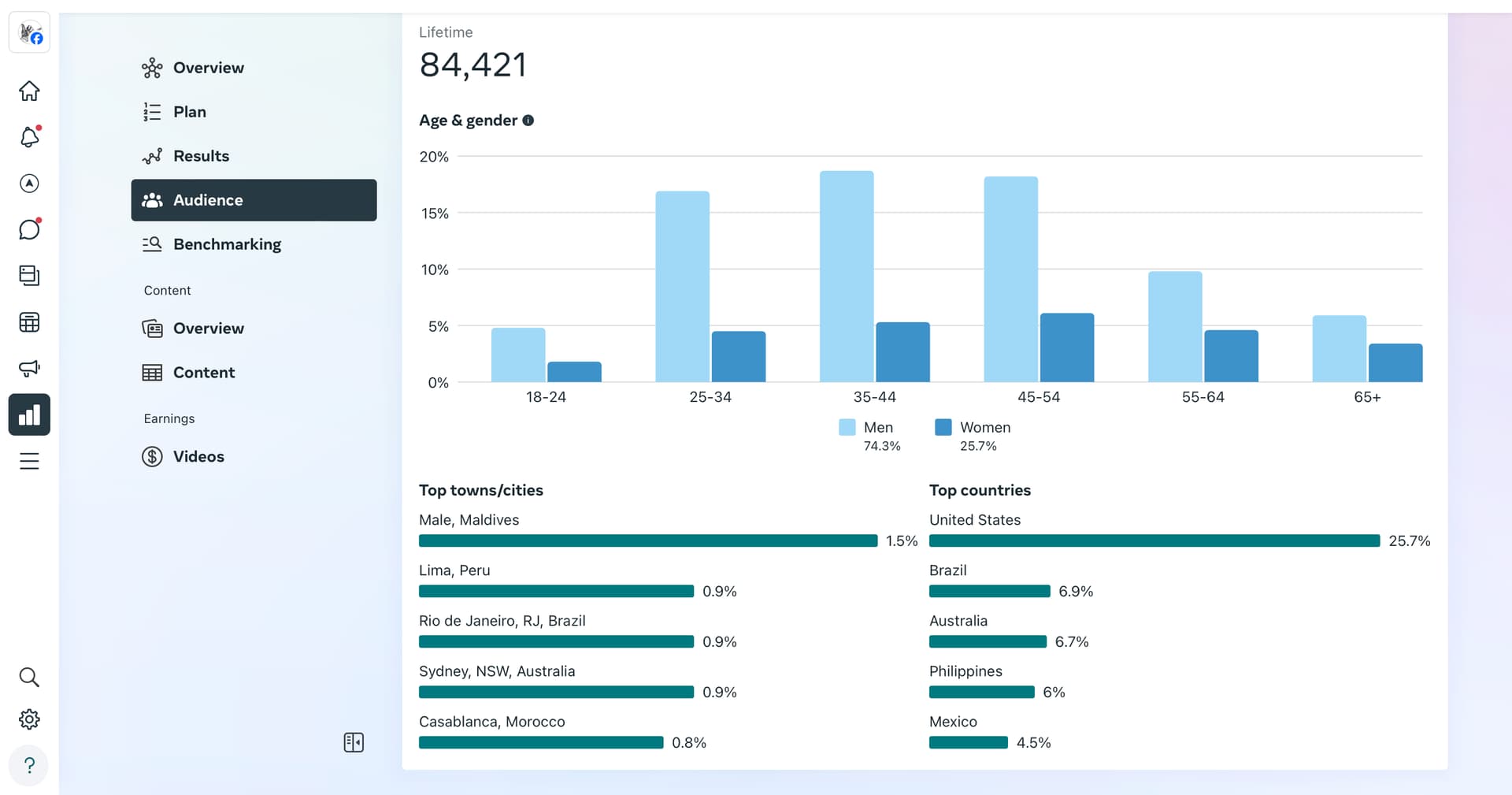
Task: Go to the Plan section
Action: (189, 112)
